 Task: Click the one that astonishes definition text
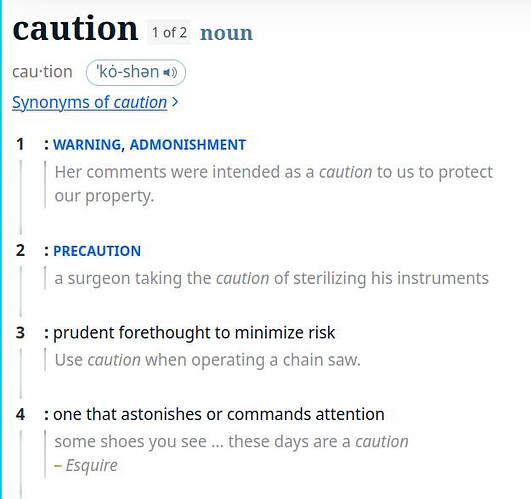219,414
